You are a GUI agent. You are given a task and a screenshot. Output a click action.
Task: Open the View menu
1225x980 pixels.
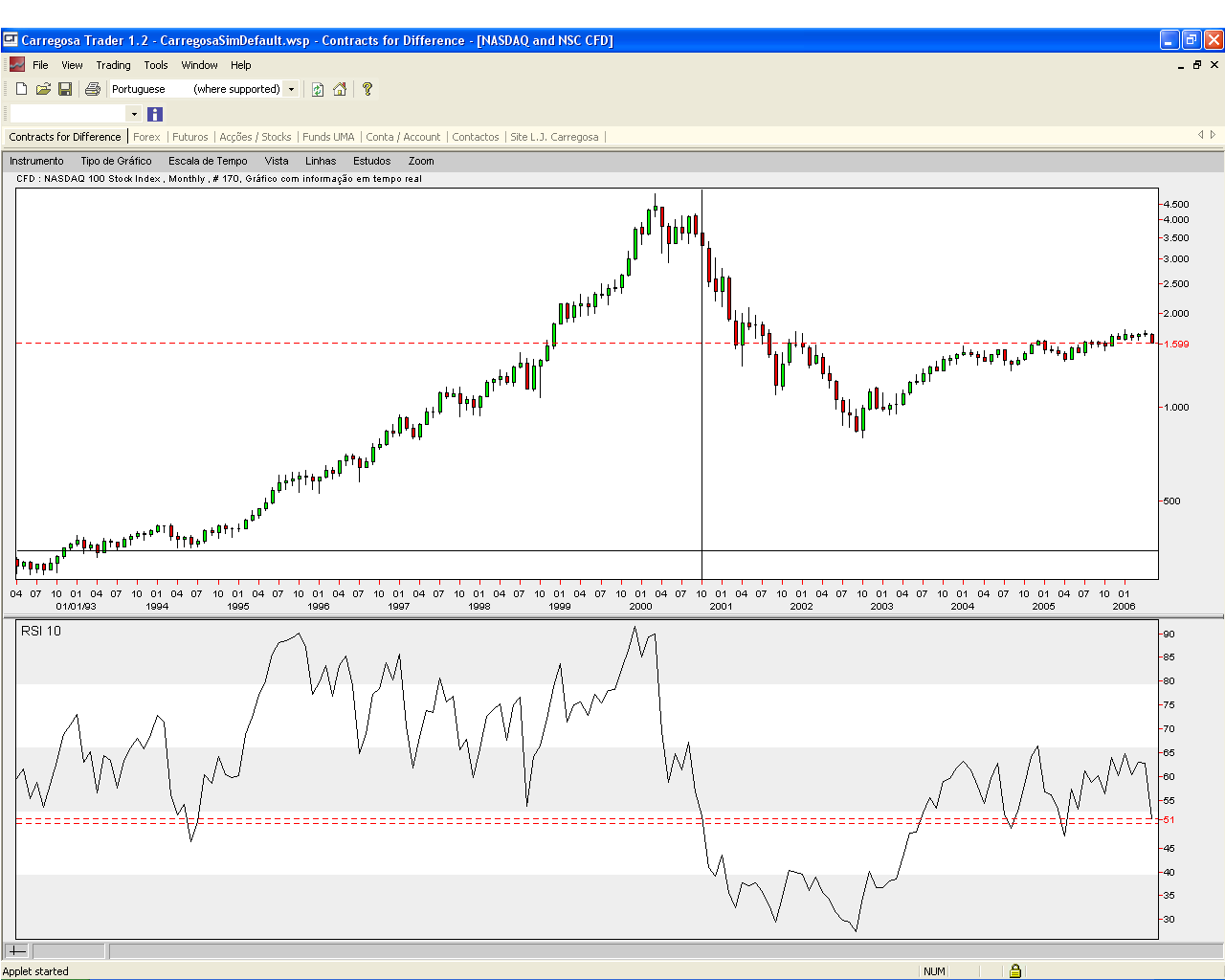(x=72, y=65)
